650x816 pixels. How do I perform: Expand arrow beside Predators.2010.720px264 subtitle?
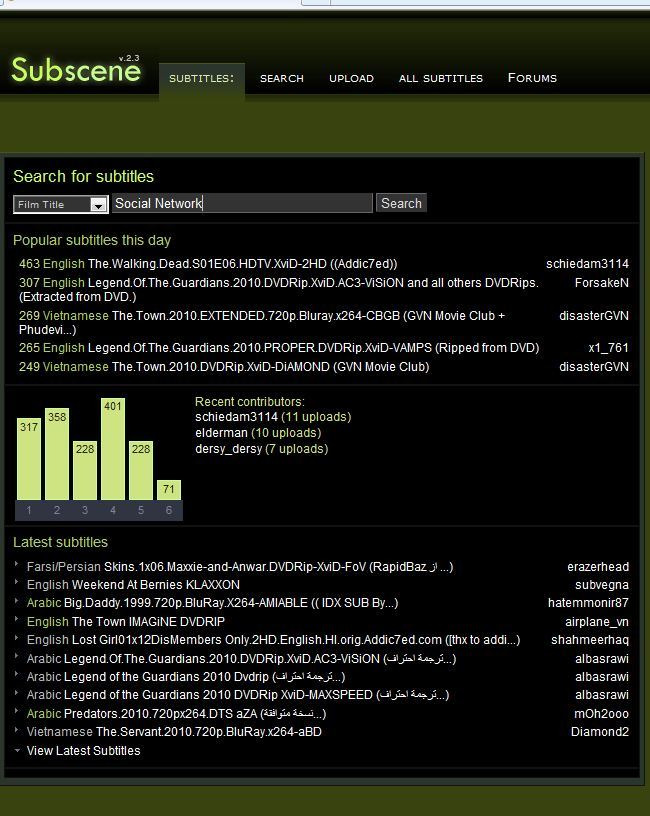tap(17, 711)
